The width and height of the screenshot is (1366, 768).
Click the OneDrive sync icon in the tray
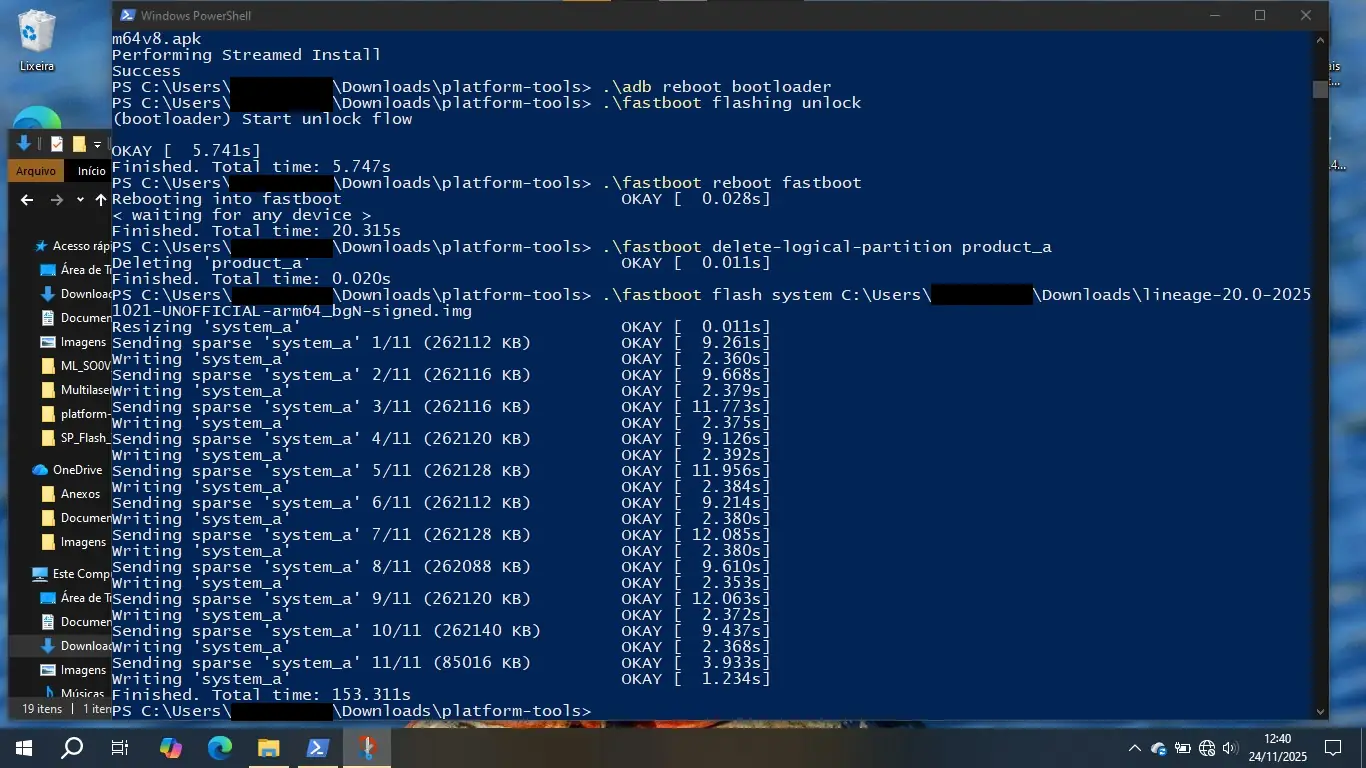click(x=1158, y=747)
